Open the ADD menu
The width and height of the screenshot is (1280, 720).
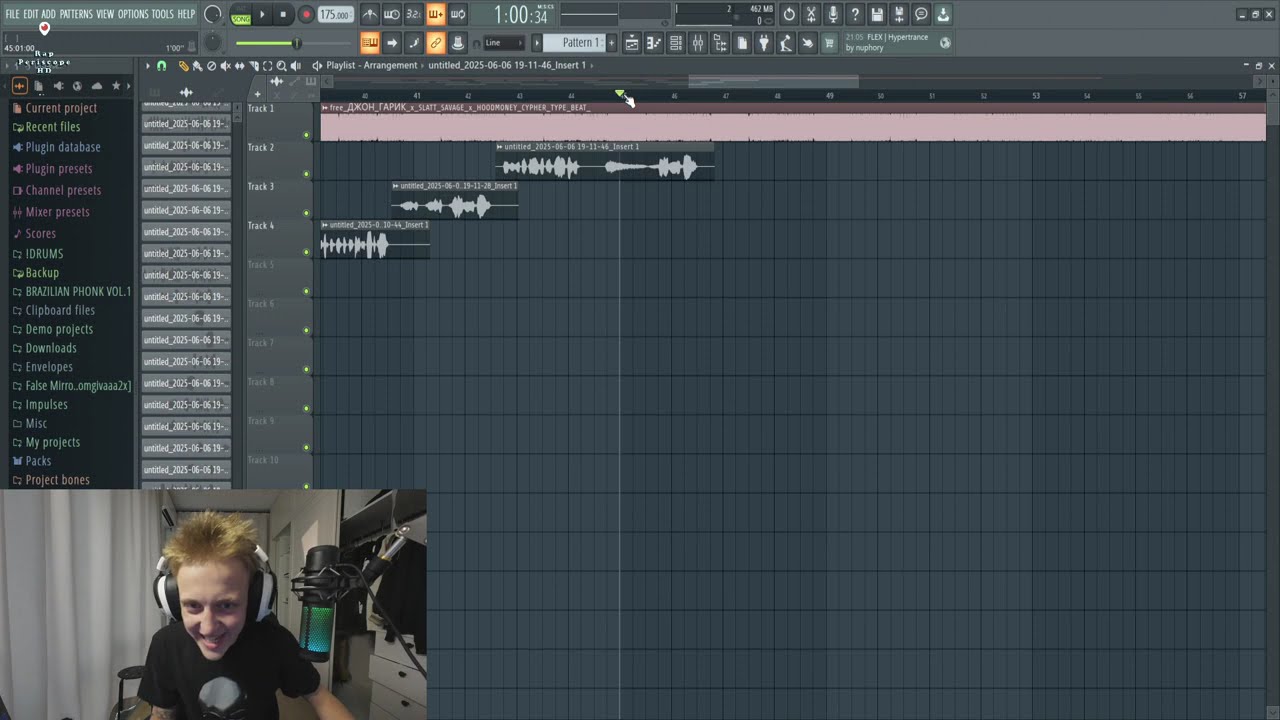49,14
